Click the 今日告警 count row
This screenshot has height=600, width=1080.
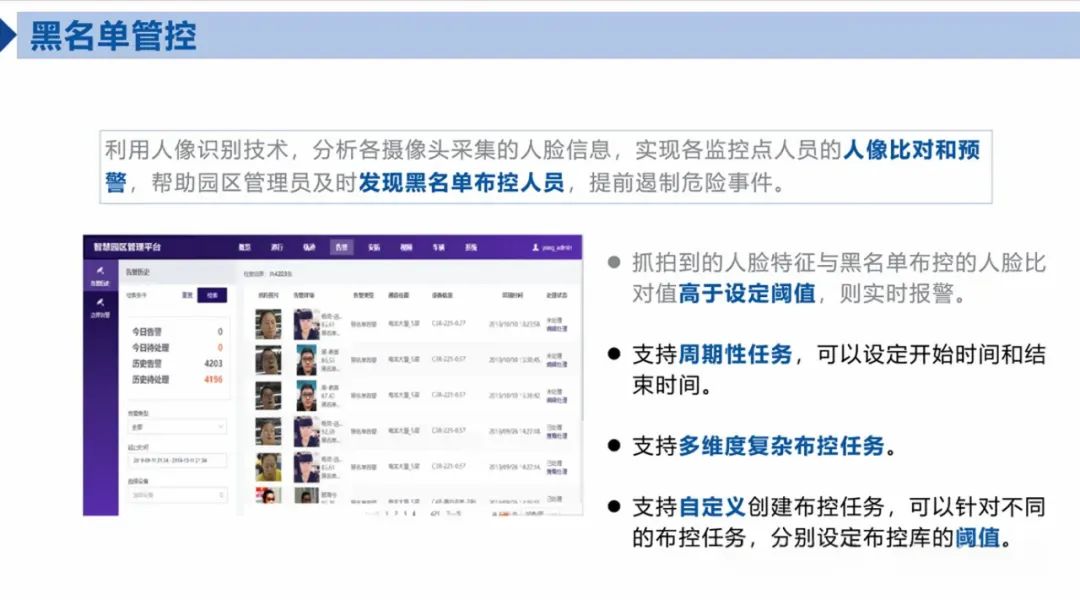[177, 331]
